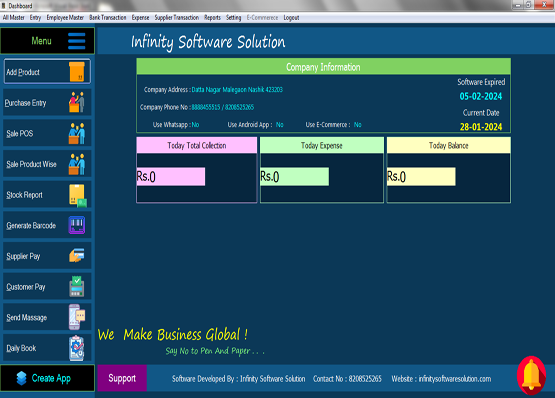Open Customer Pay from the sidebar
Viewport: 555px width, 398px height.
pos(47,286)
